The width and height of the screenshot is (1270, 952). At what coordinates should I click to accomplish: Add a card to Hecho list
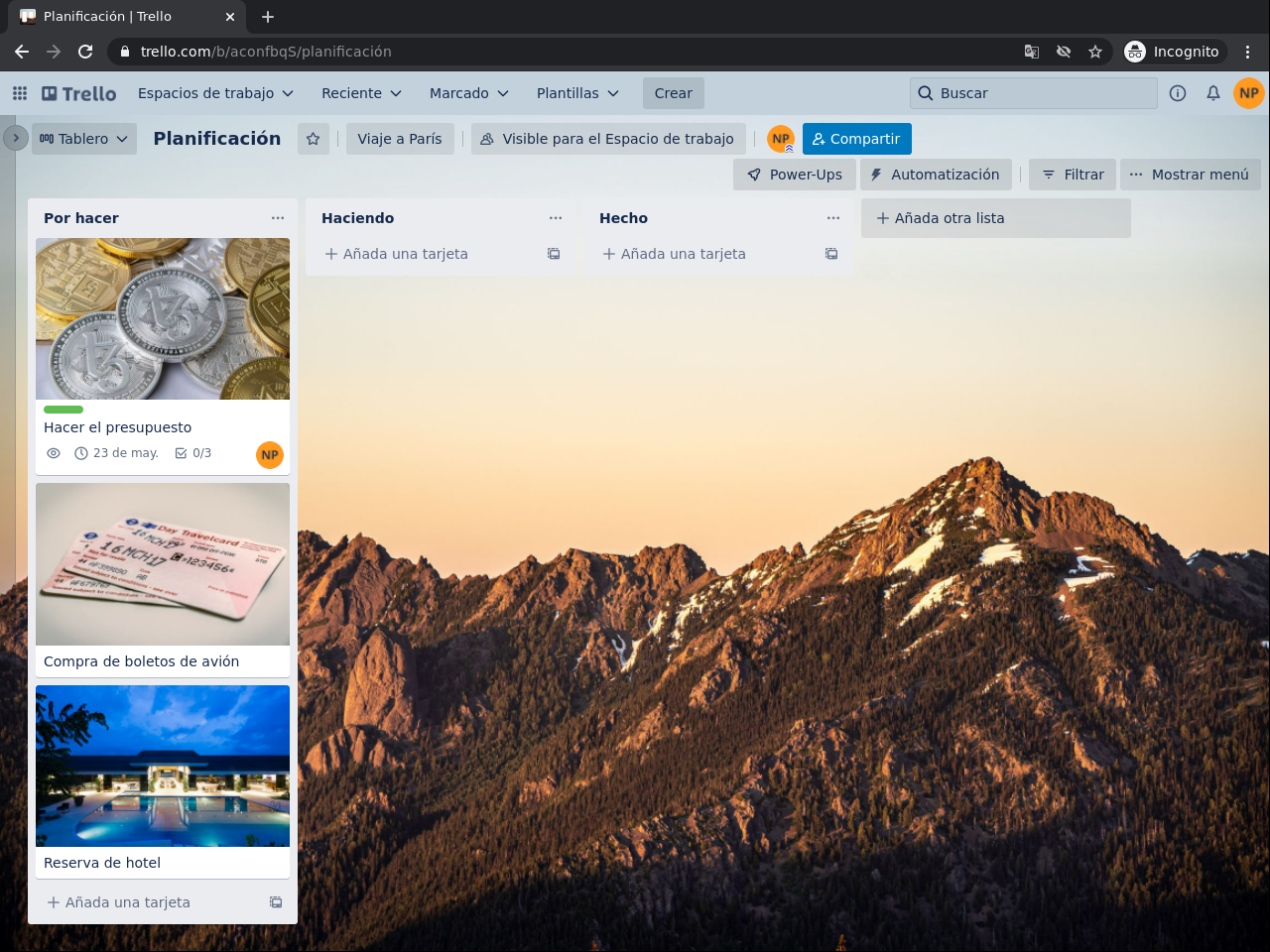click(x=702, y=254)
